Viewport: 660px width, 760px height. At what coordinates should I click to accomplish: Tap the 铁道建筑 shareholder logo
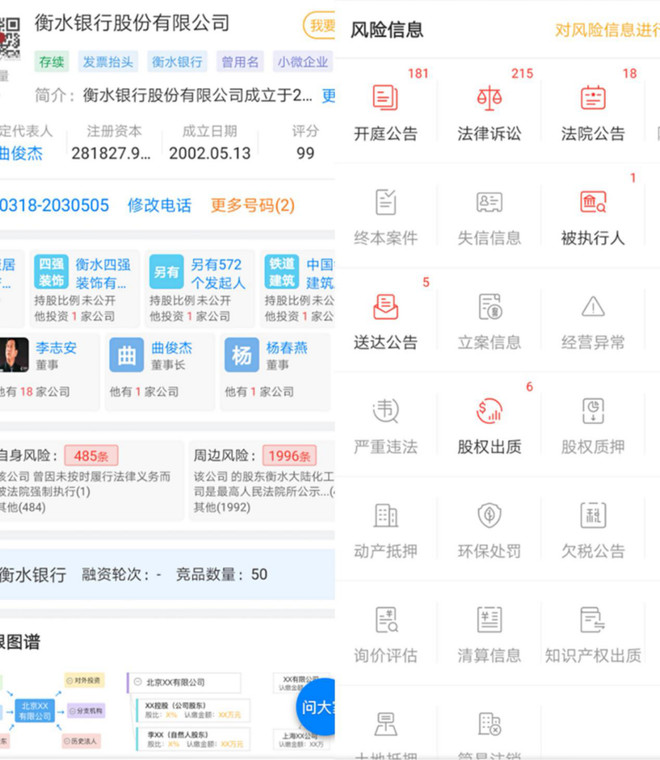[x=282, y=271]
